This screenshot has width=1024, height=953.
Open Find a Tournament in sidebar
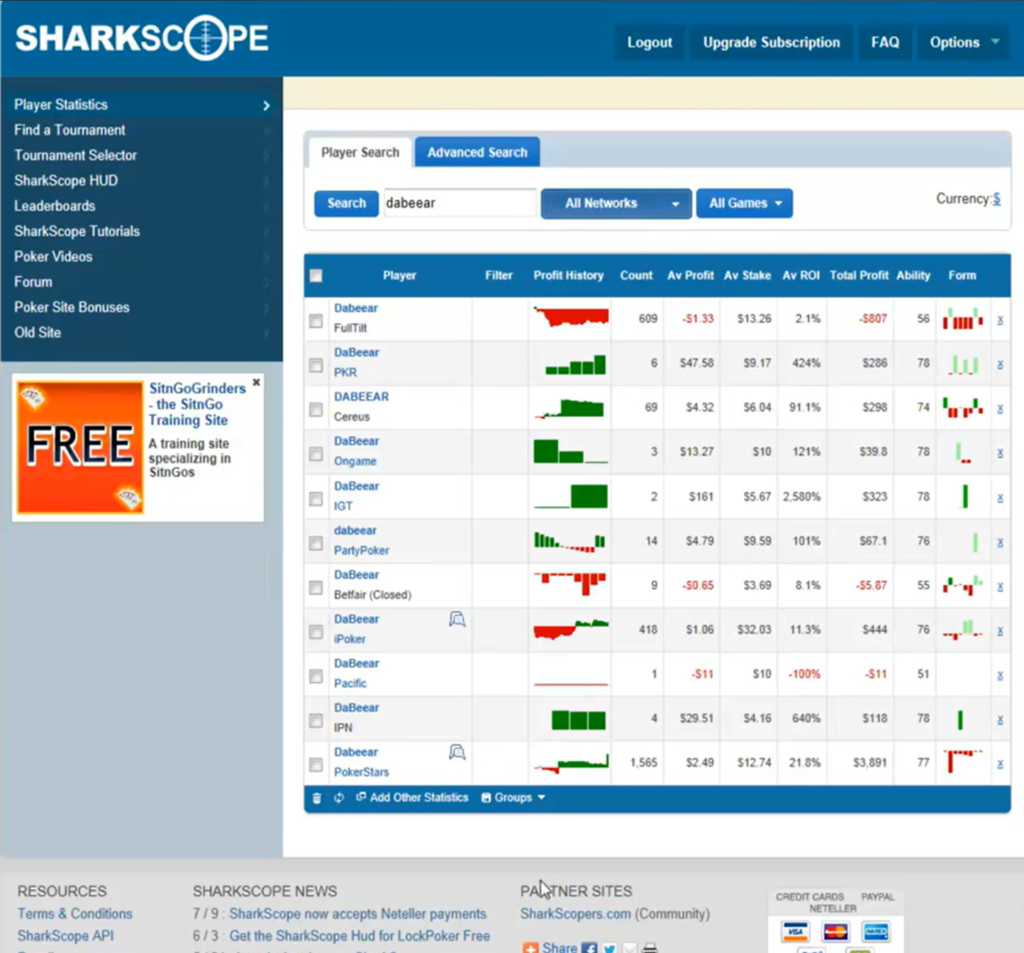[x=70, y=130]
